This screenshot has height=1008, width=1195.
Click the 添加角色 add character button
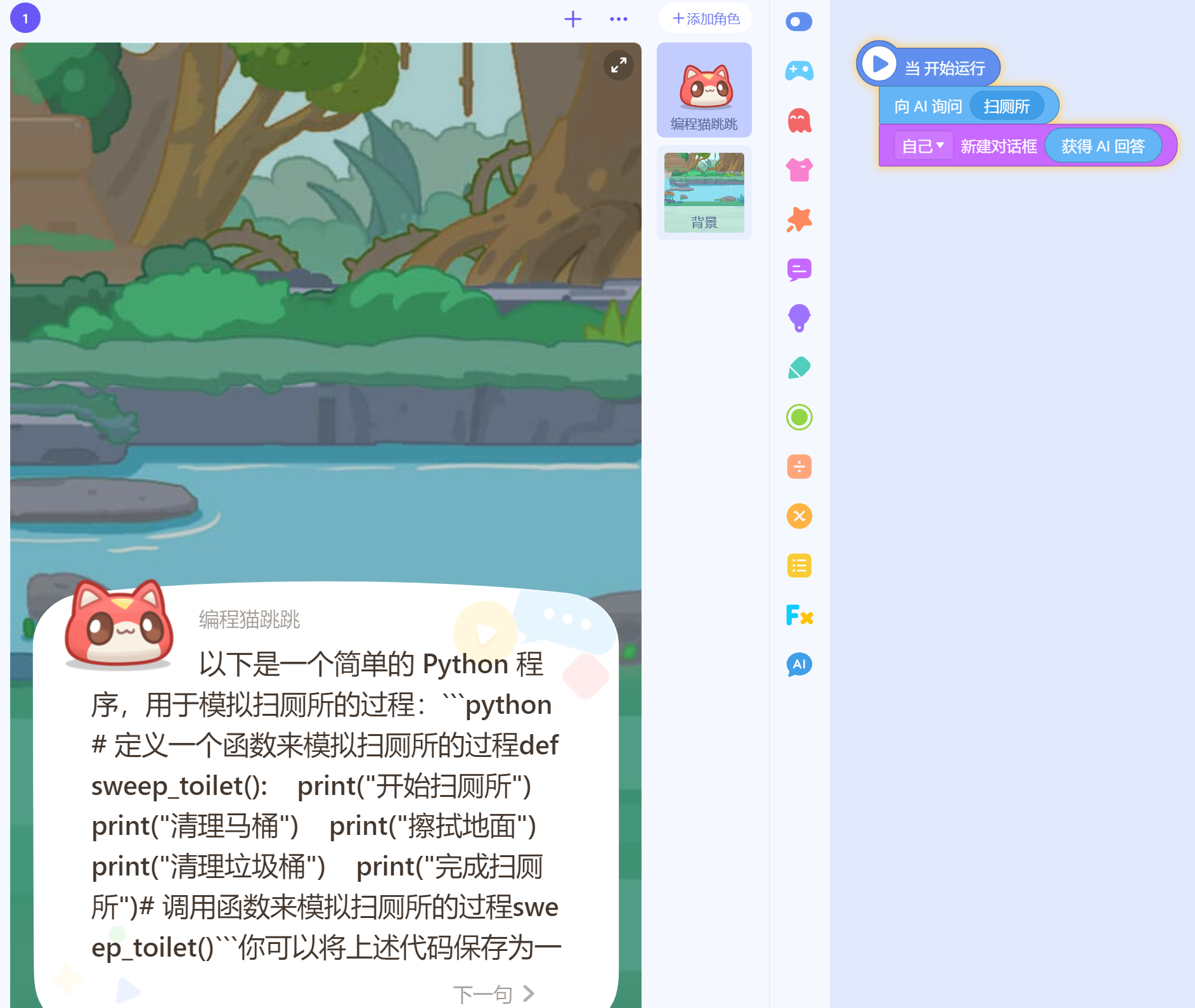tap(705, 18)
